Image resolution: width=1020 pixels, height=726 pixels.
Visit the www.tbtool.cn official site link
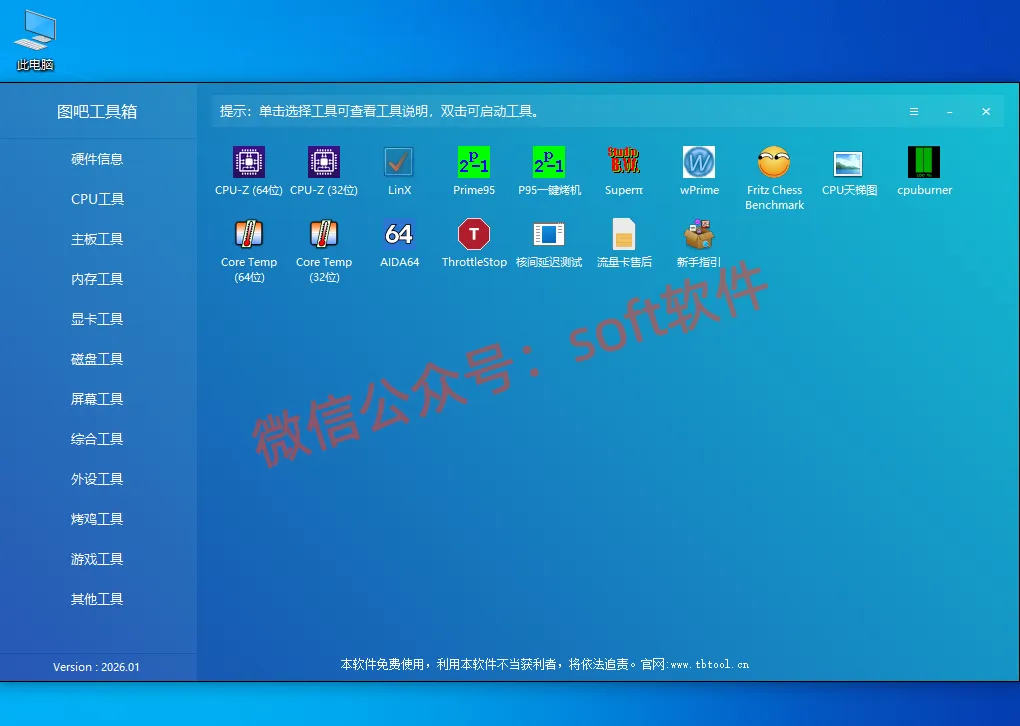coord(710,664)
